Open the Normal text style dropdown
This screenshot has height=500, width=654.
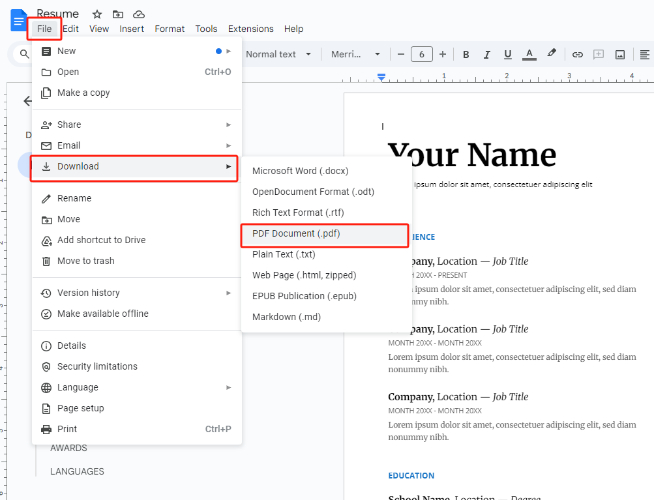coord(278,54)
